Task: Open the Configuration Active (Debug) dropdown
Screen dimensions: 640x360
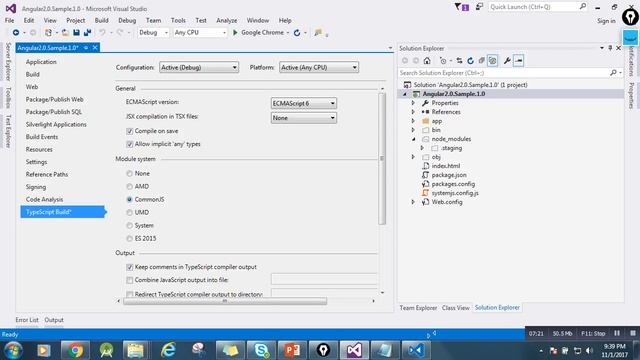Action: pos(199,67)
